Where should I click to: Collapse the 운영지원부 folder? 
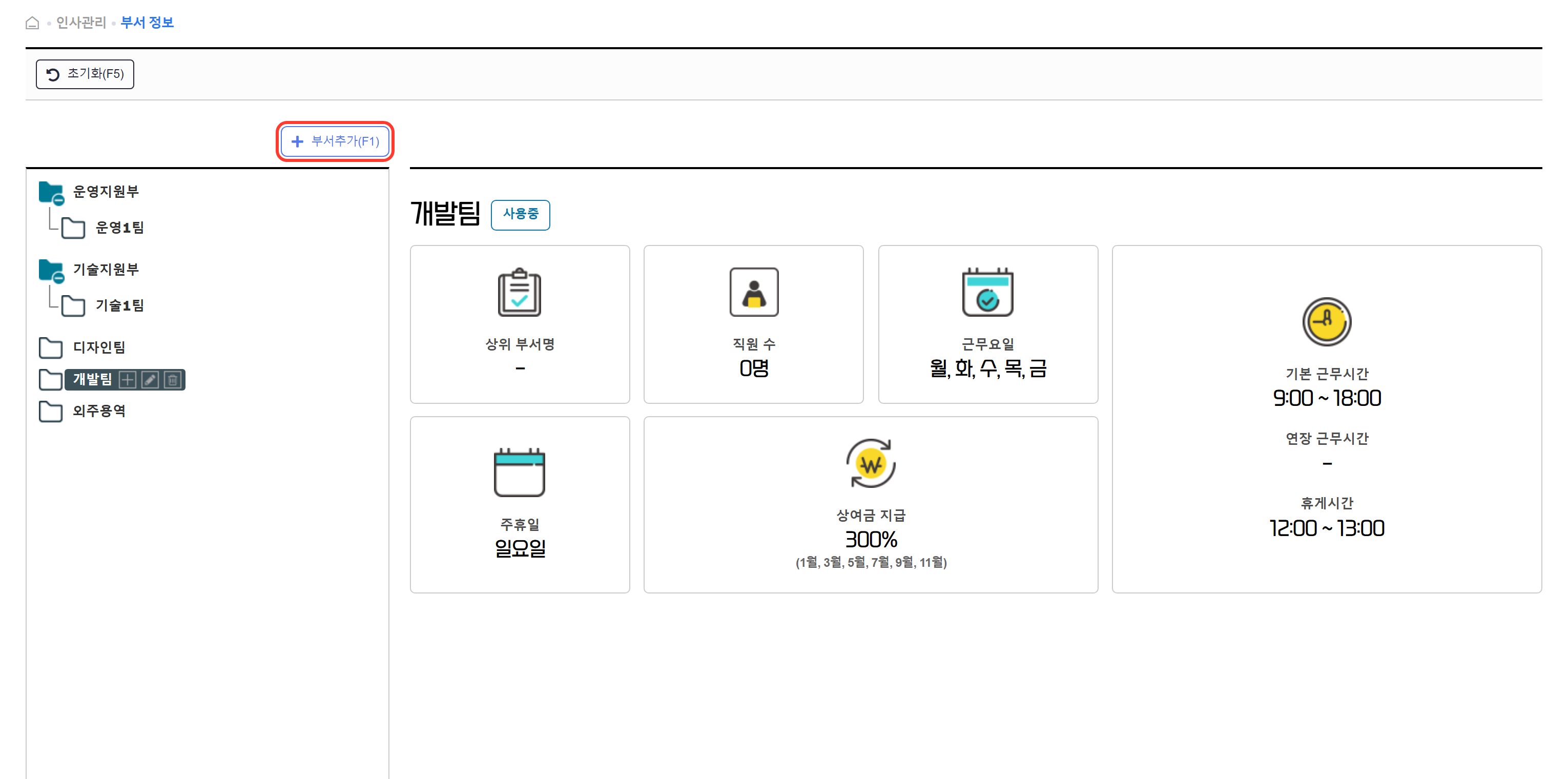[x=51, y=193]
